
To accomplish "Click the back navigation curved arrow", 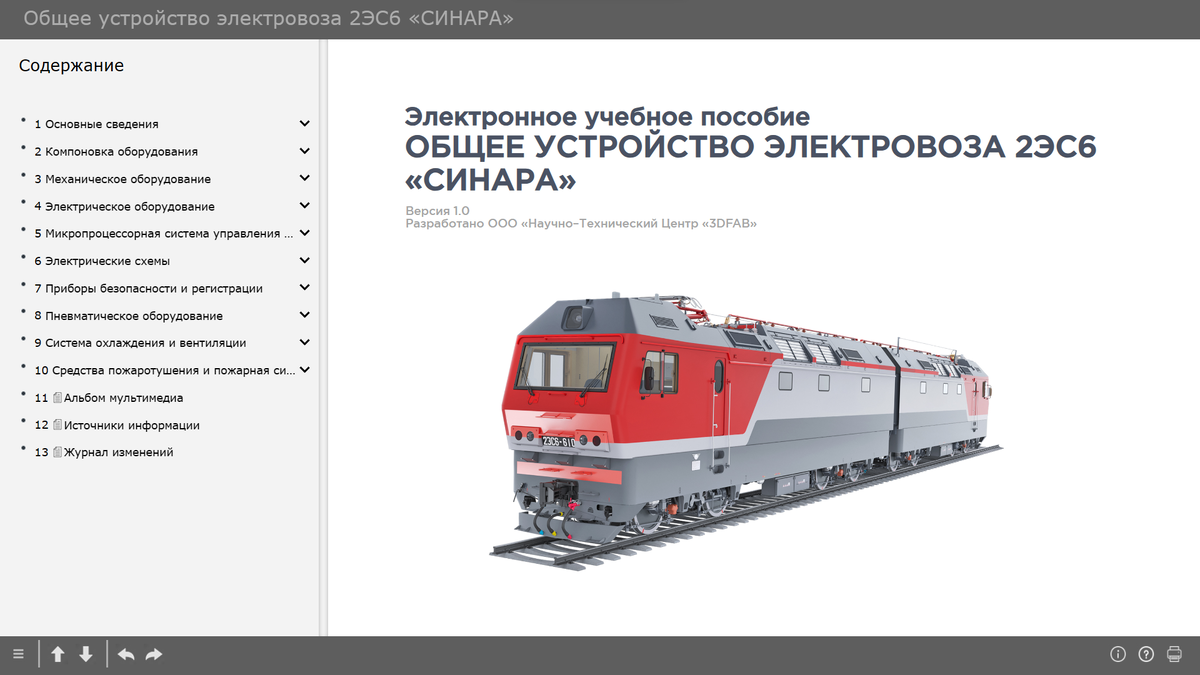I will click(x=126, y=654).
